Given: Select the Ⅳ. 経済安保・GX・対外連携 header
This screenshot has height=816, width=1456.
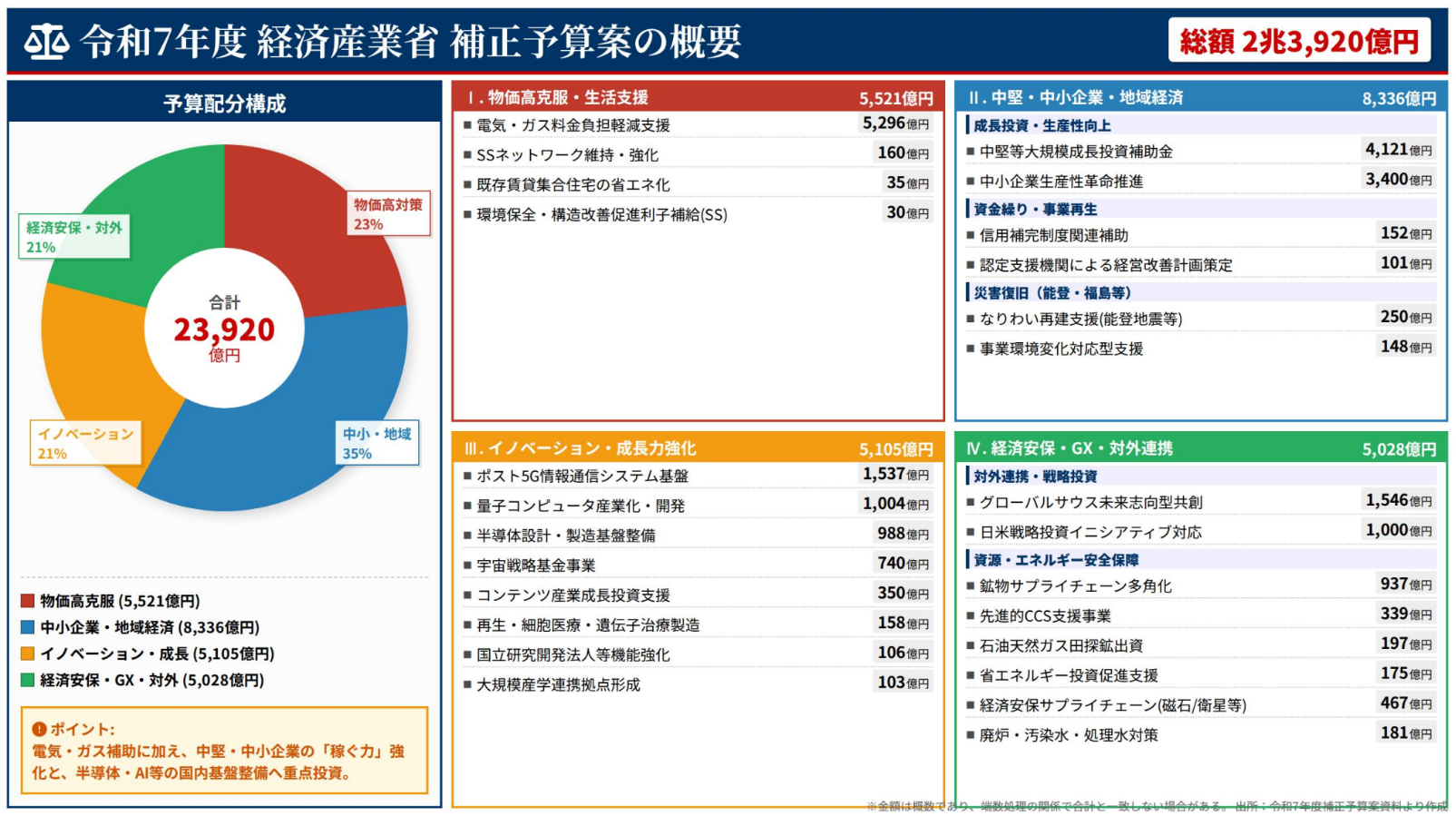Looking at the screenshot, I should pos(1200,448).
